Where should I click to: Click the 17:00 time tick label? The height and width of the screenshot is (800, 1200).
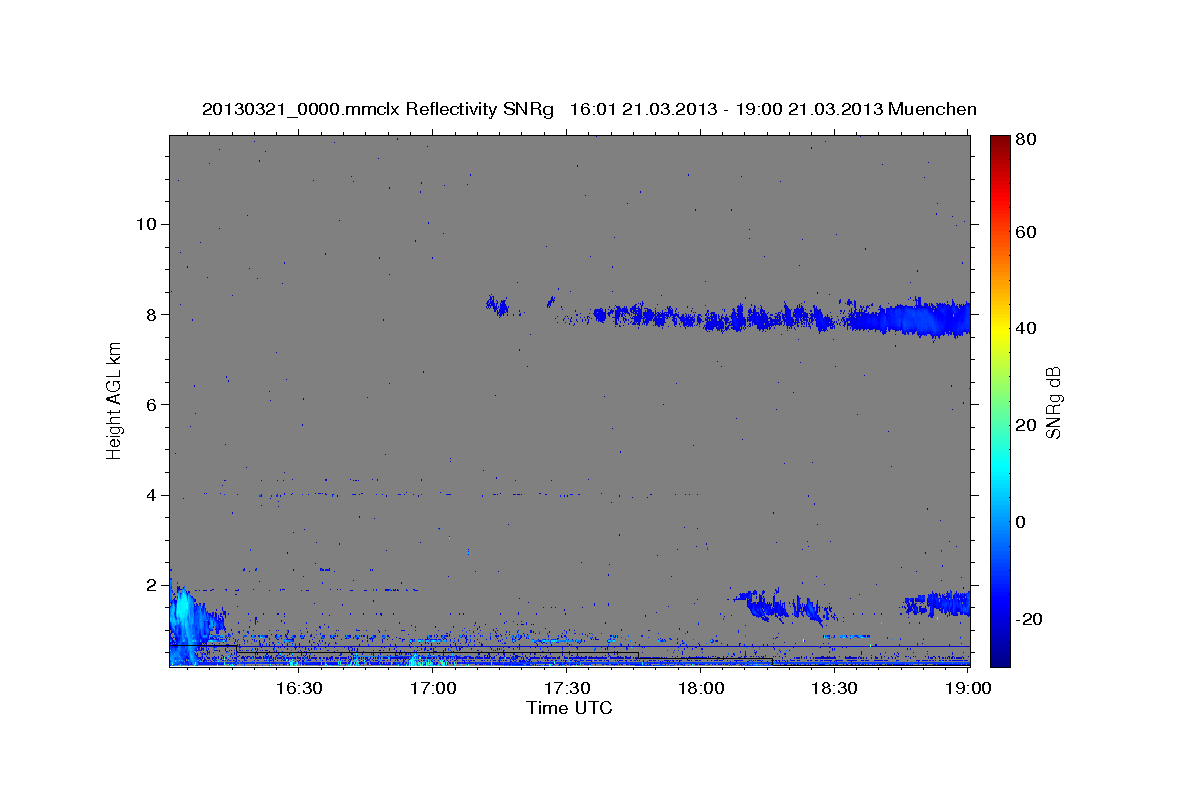[x=434, y=688]
